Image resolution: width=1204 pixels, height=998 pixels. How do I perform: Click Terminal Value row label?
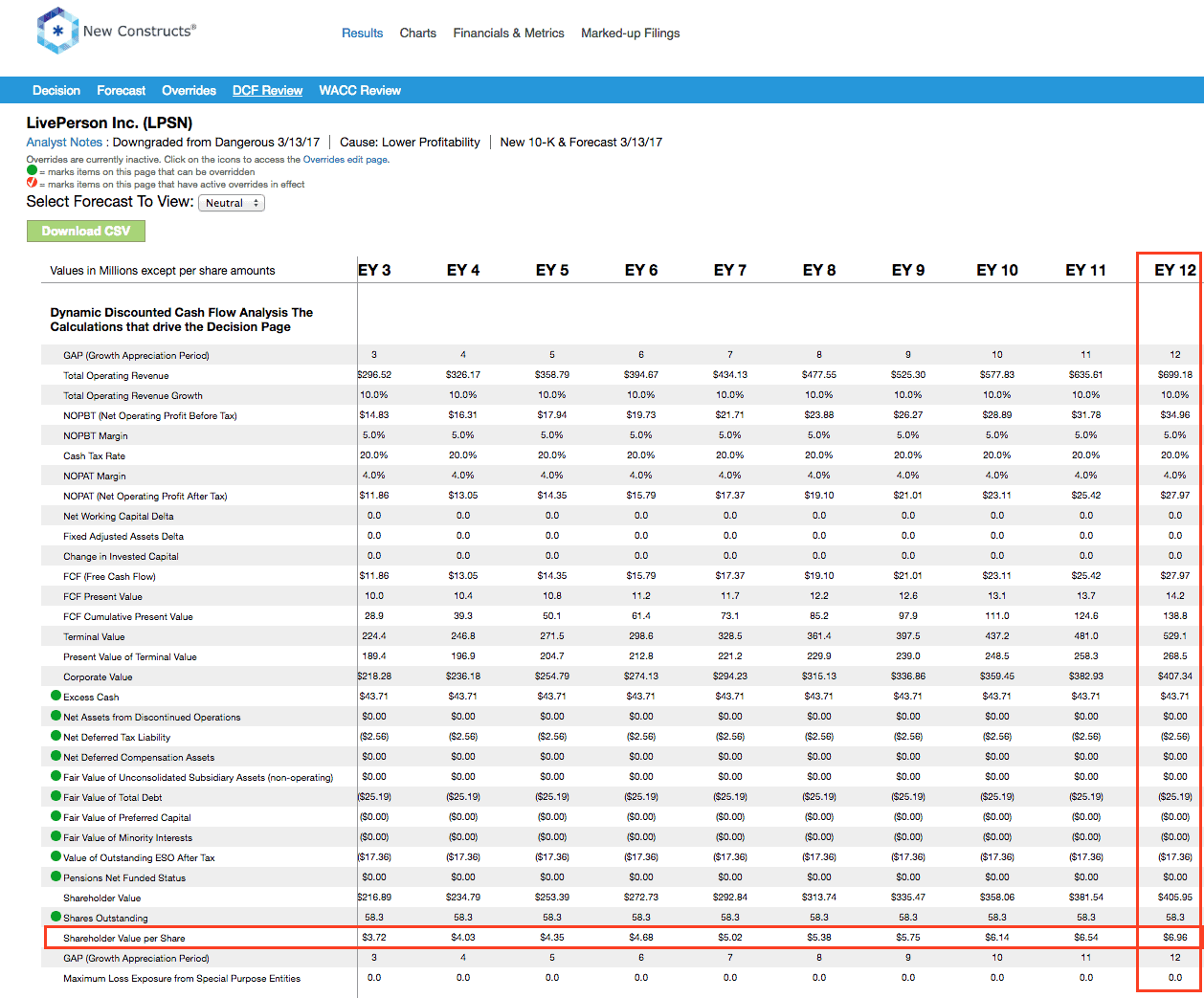click(x=94, y=636)
